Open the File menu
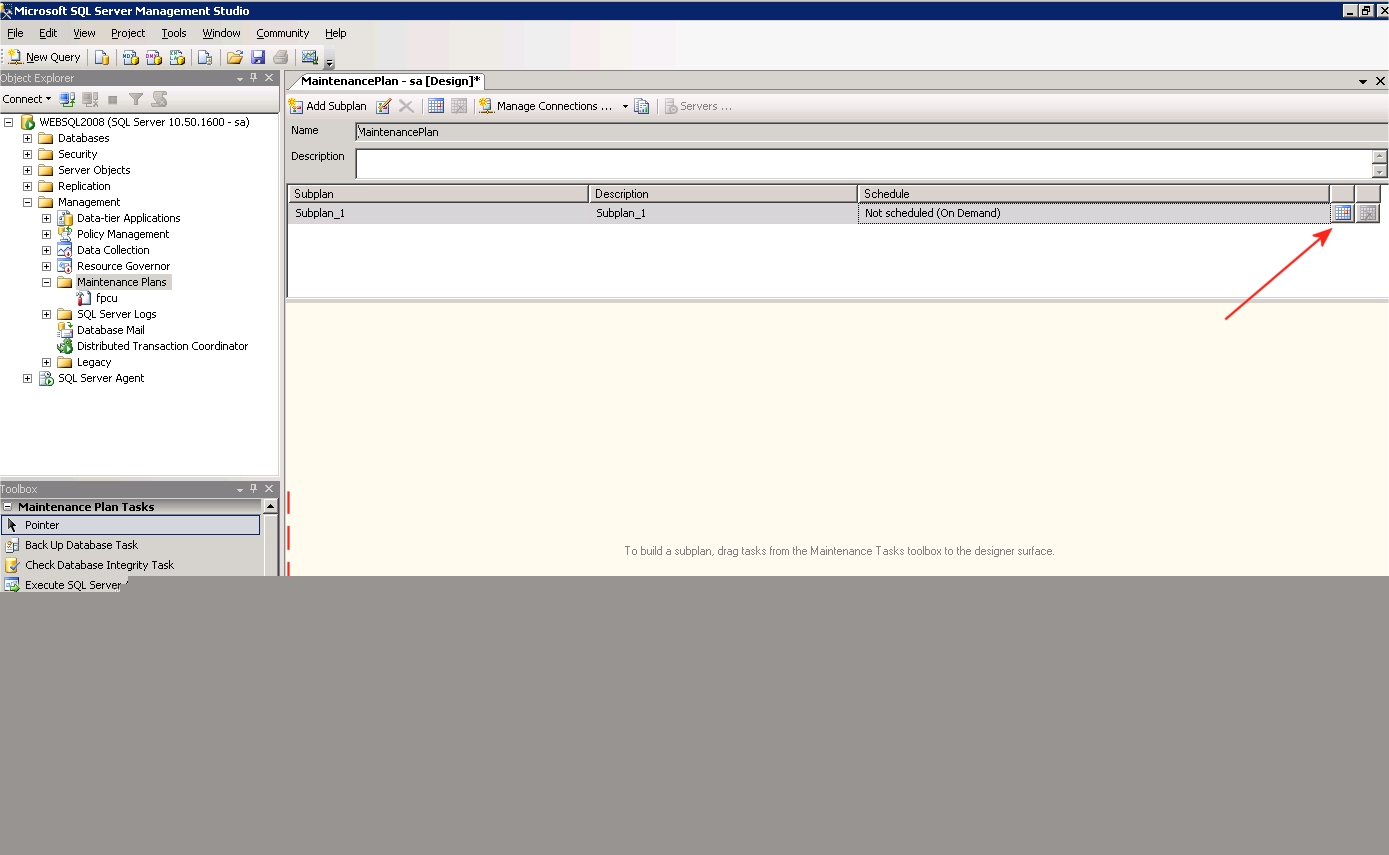 point(15,33)
